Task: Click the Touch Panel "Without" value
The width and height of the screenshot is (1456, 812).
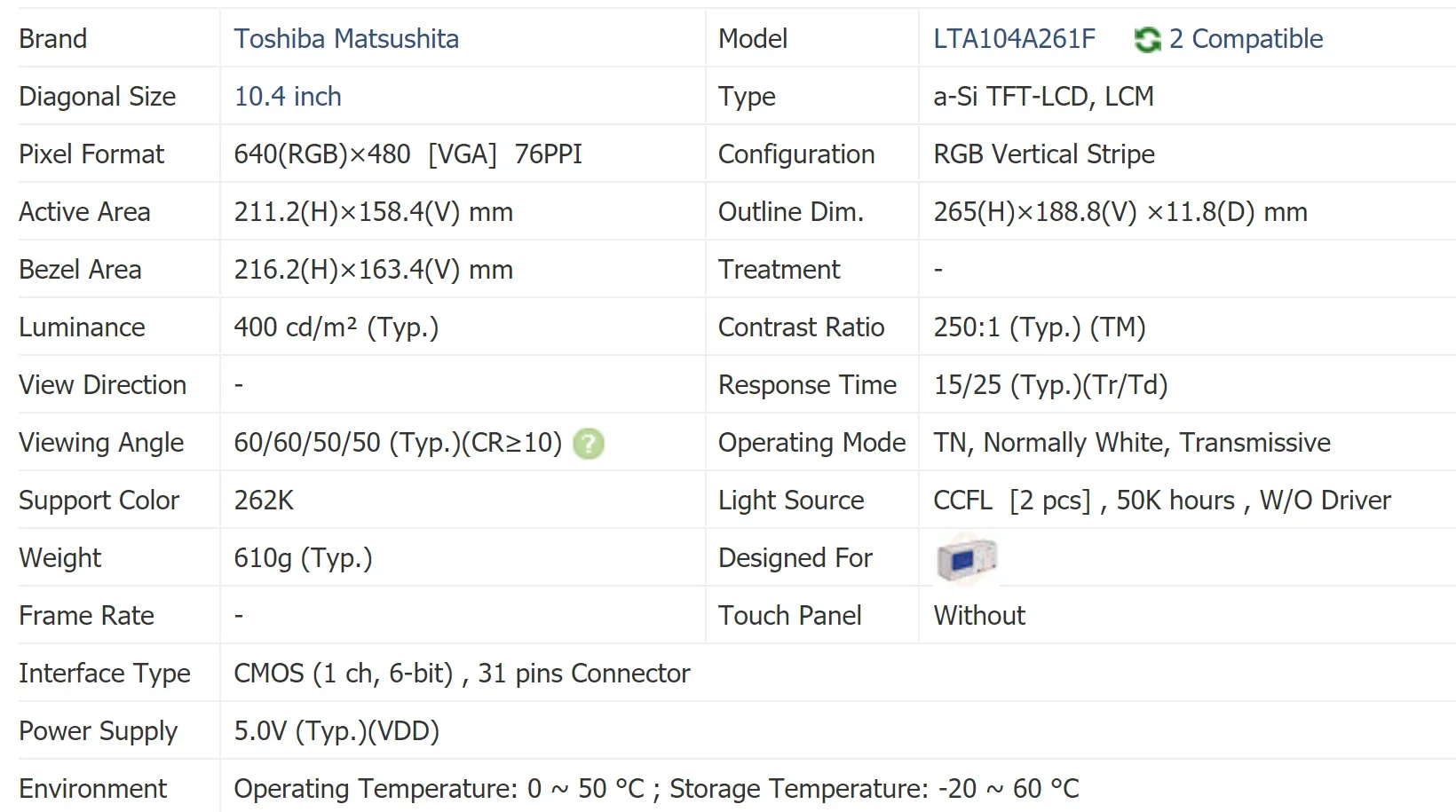Action: [x=978, y=616]
